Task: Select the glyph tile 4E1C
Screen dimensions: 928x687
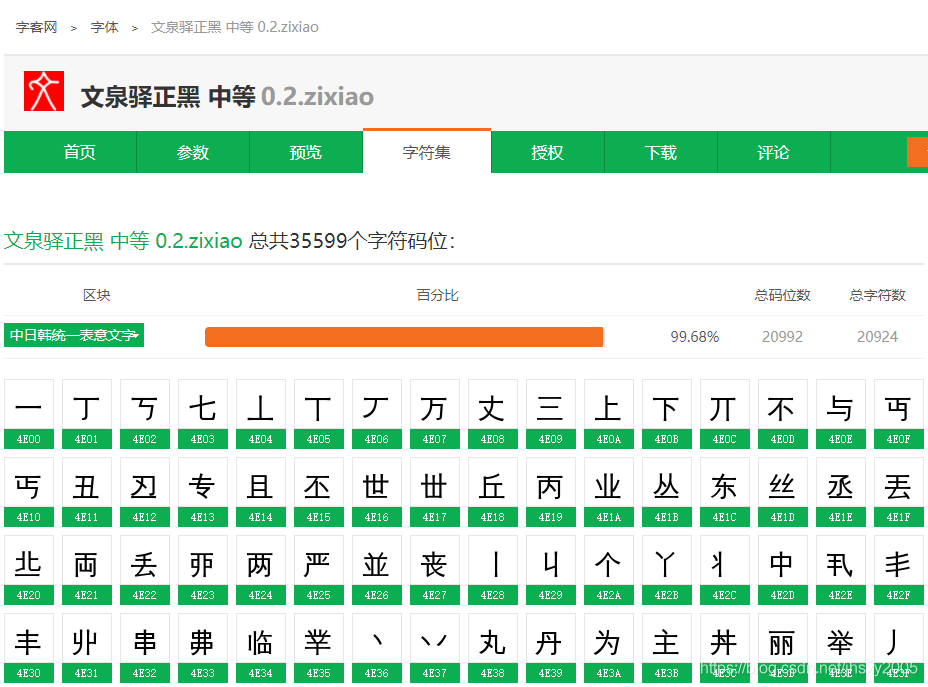Action: pyautogui.click(x=724, y=492)
